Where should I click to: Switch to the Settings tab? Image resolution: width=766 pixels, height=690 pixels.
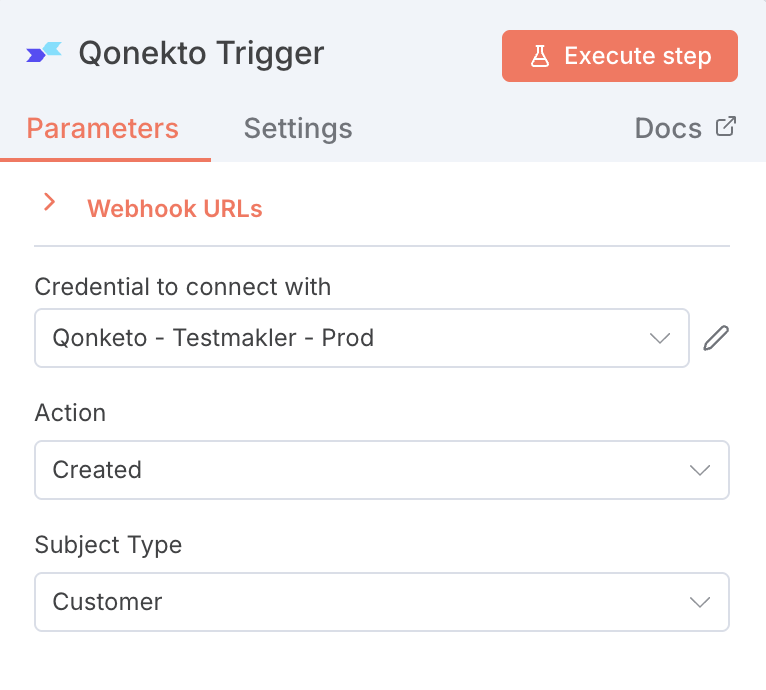click(x=298, y=129)
